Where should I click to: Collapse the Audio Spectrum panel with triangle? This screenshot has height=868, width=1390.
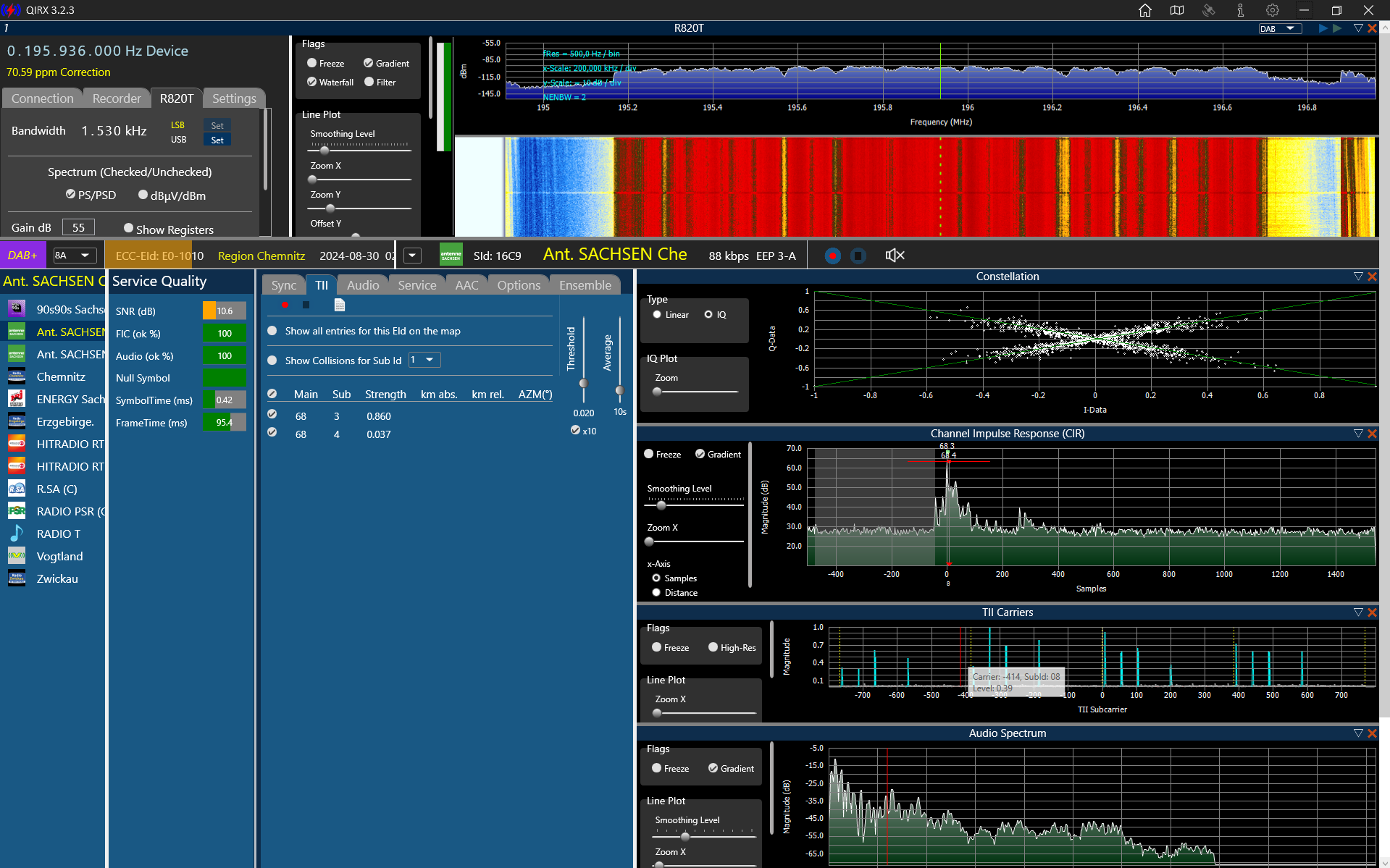1358,733
